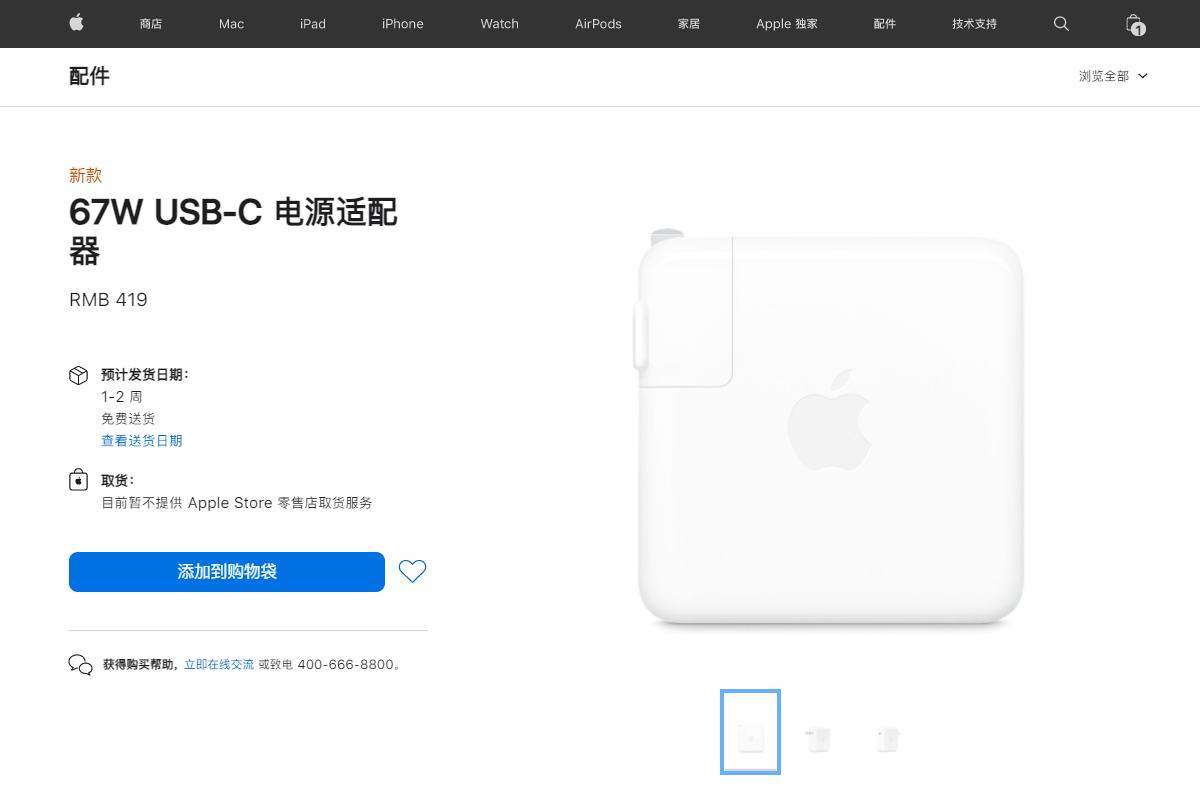Image resolution: width=1200 pixels, height=800 pixels.
Task: Click the 添加到购物袋 button
Action: [x=227, y=572]
